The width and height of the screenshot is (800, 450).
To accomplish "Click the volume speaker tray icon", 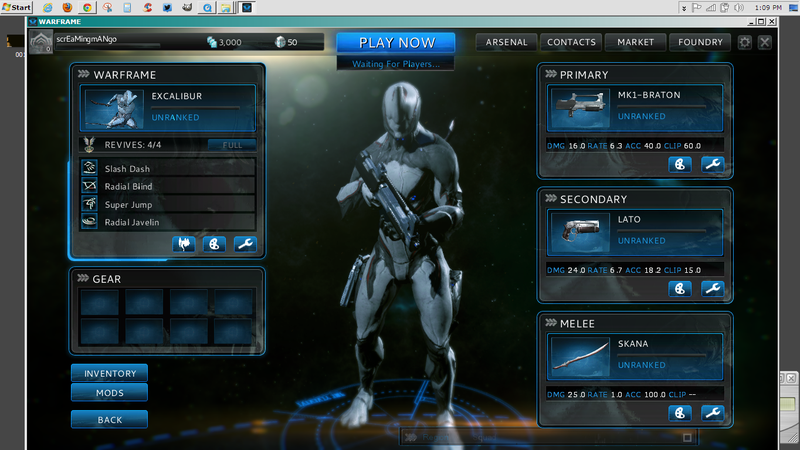I will click(738, 8).
